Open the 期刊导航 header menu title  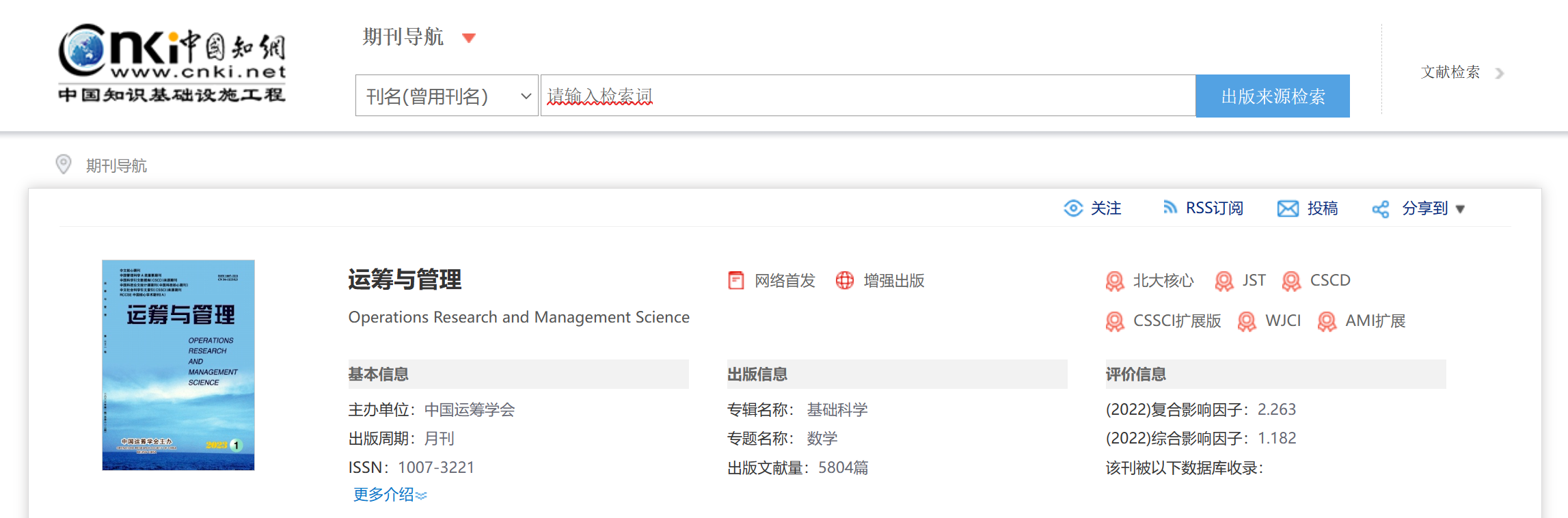coord(403,37)
